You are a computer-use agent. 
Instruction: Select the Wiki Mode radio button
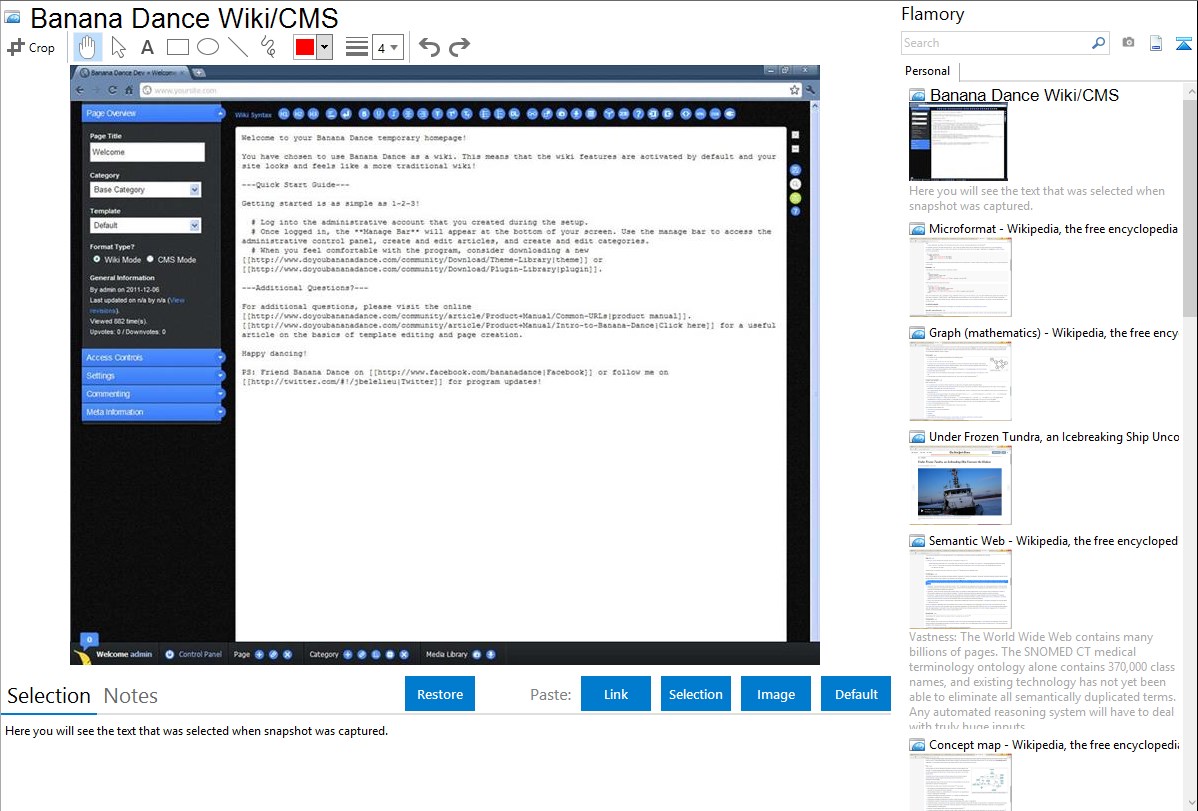[x=97, y=259]
